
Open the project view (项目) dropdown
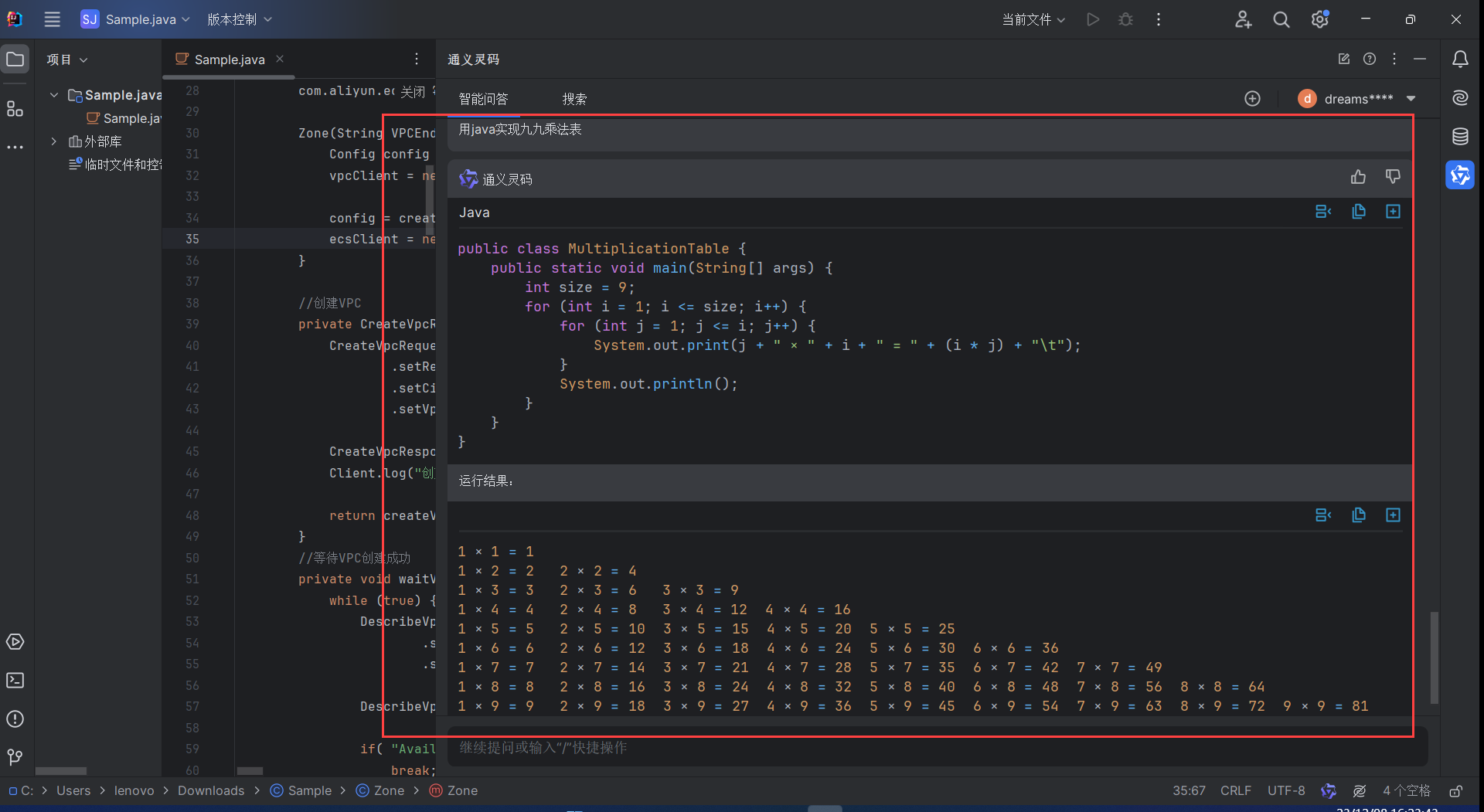pyautogui.click(x=67, y=59)
